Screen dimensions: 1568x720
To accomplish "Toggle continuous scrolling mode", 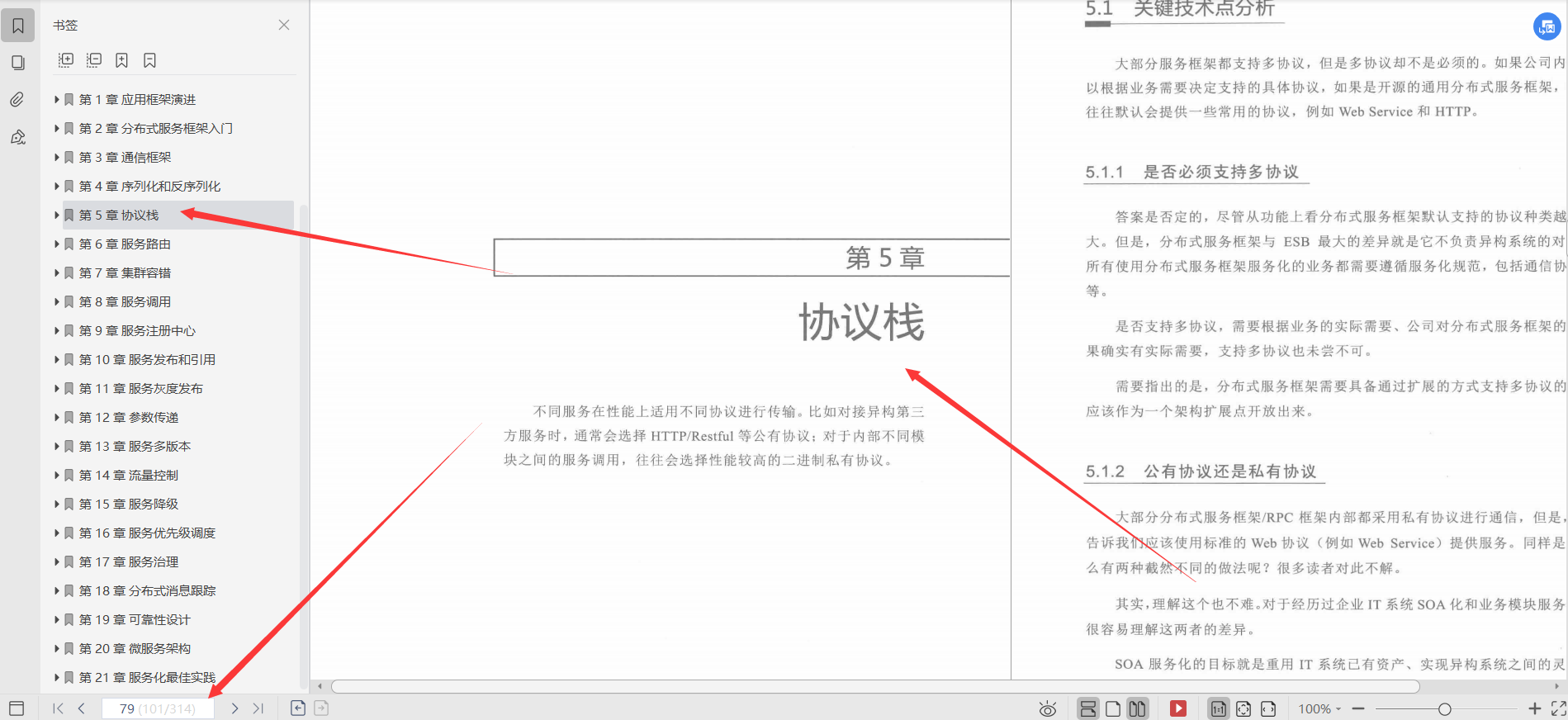I will tap(1088, 708).
